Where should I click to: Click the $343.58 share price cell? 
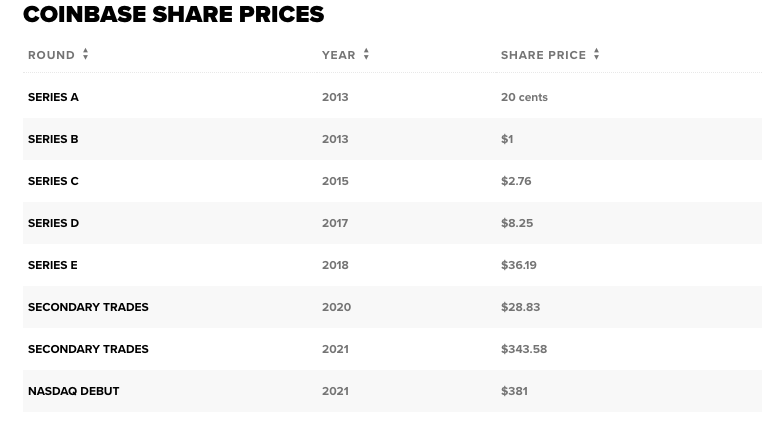[524, 349]
